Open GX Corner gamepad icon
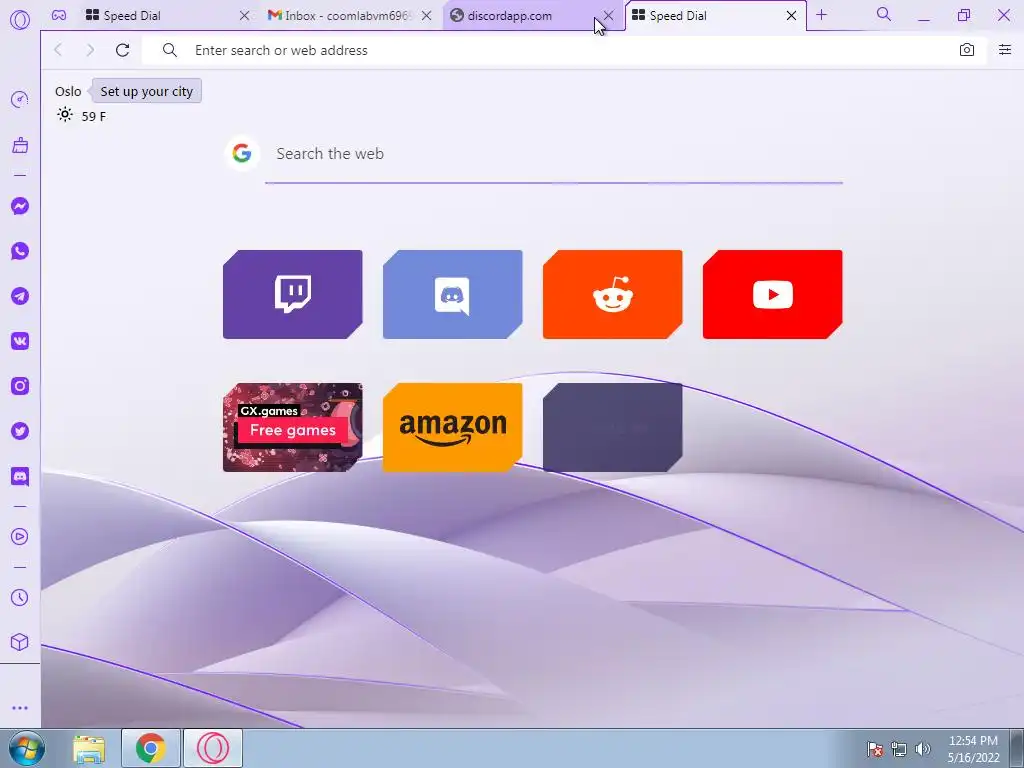 pos(59,15)
